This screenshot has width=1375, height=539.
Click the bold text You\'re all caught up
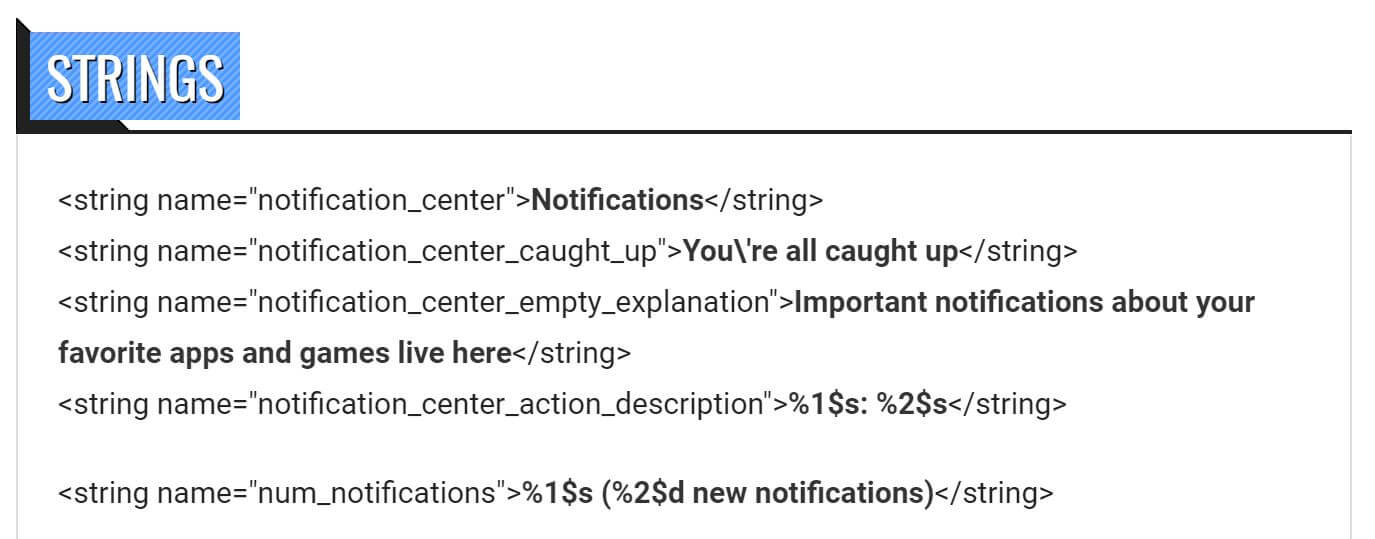coord(820,251)
